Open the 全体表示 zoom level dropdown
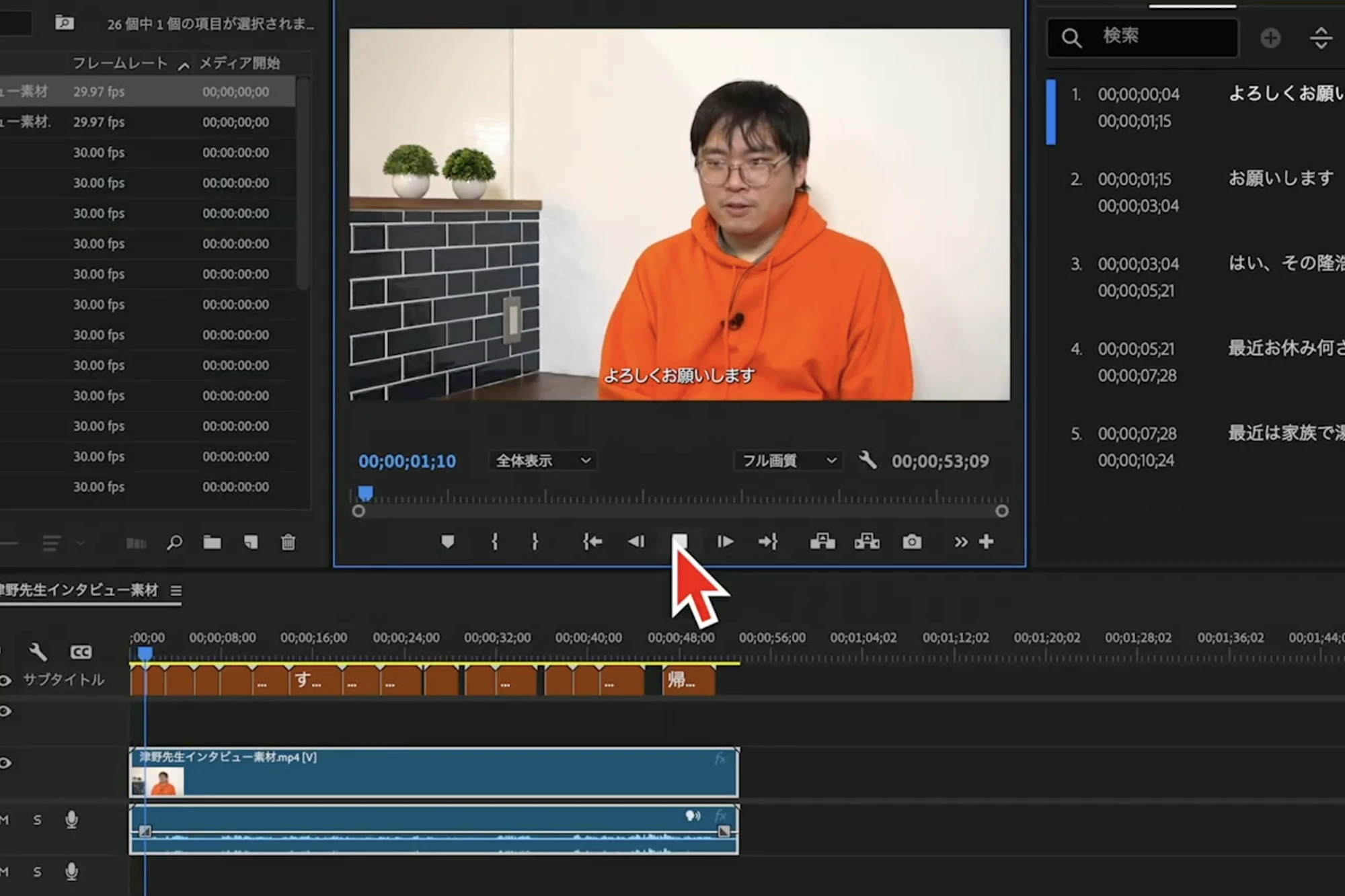This screenshot has height=896, width=1345. tap(542, 461)
